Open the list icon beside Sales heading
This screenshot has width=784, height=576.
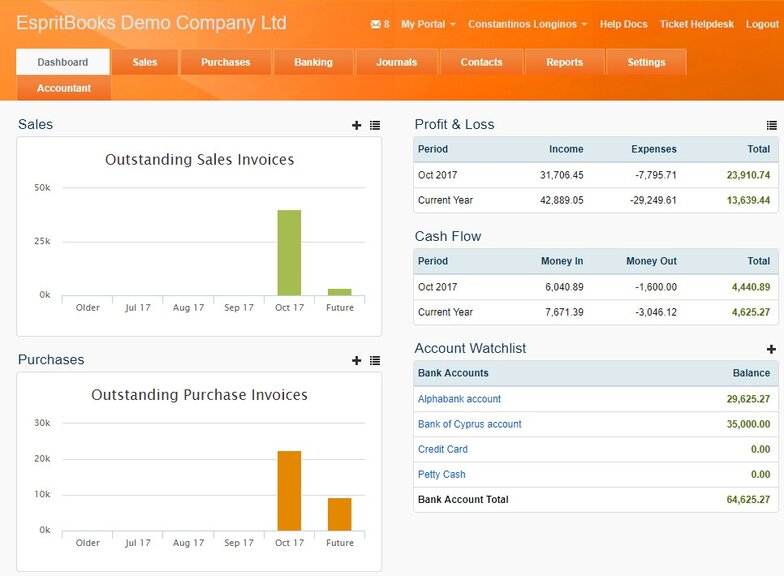[x=375, y=125]
